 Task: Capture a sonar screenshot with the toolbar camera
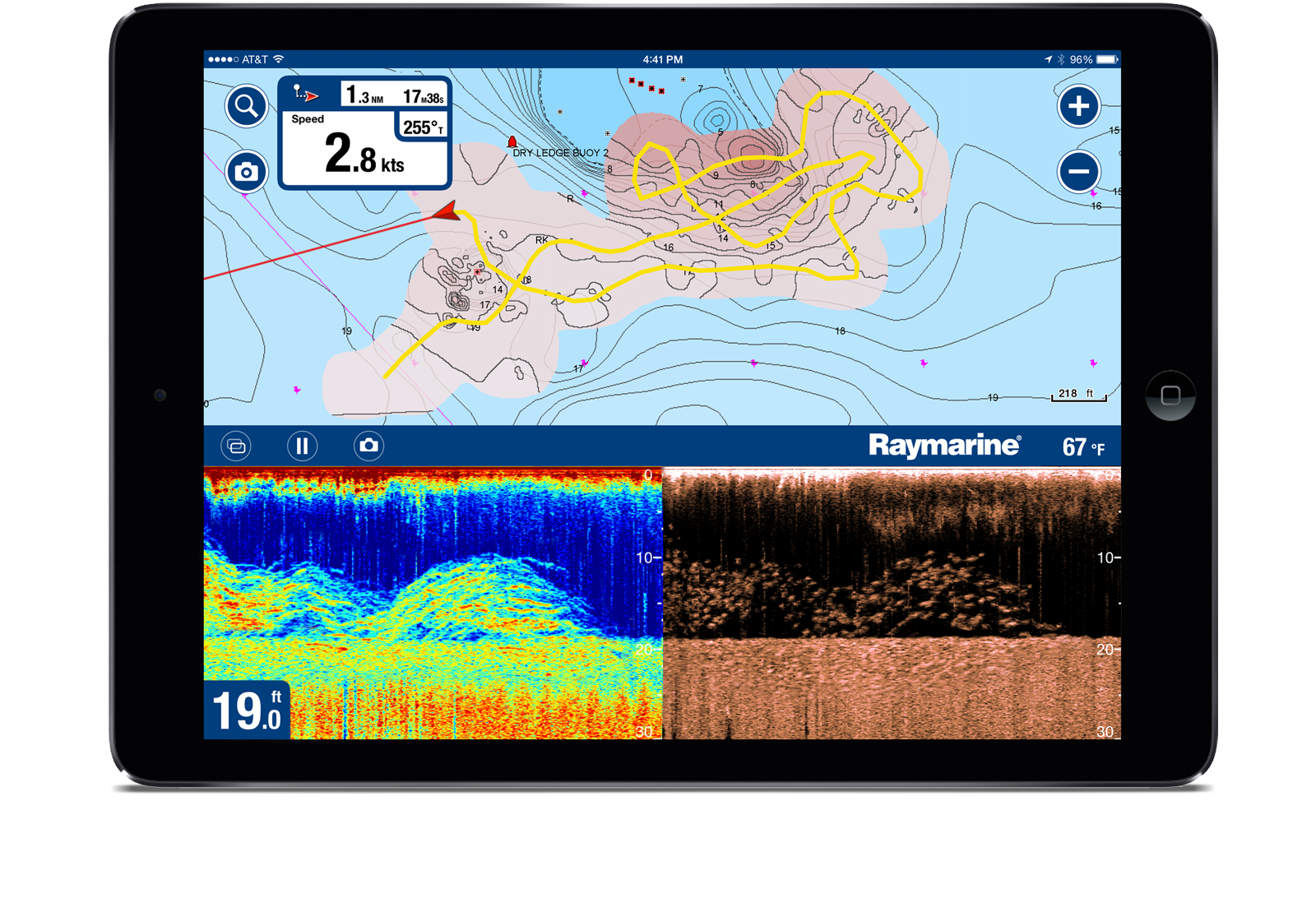[368, 446]
